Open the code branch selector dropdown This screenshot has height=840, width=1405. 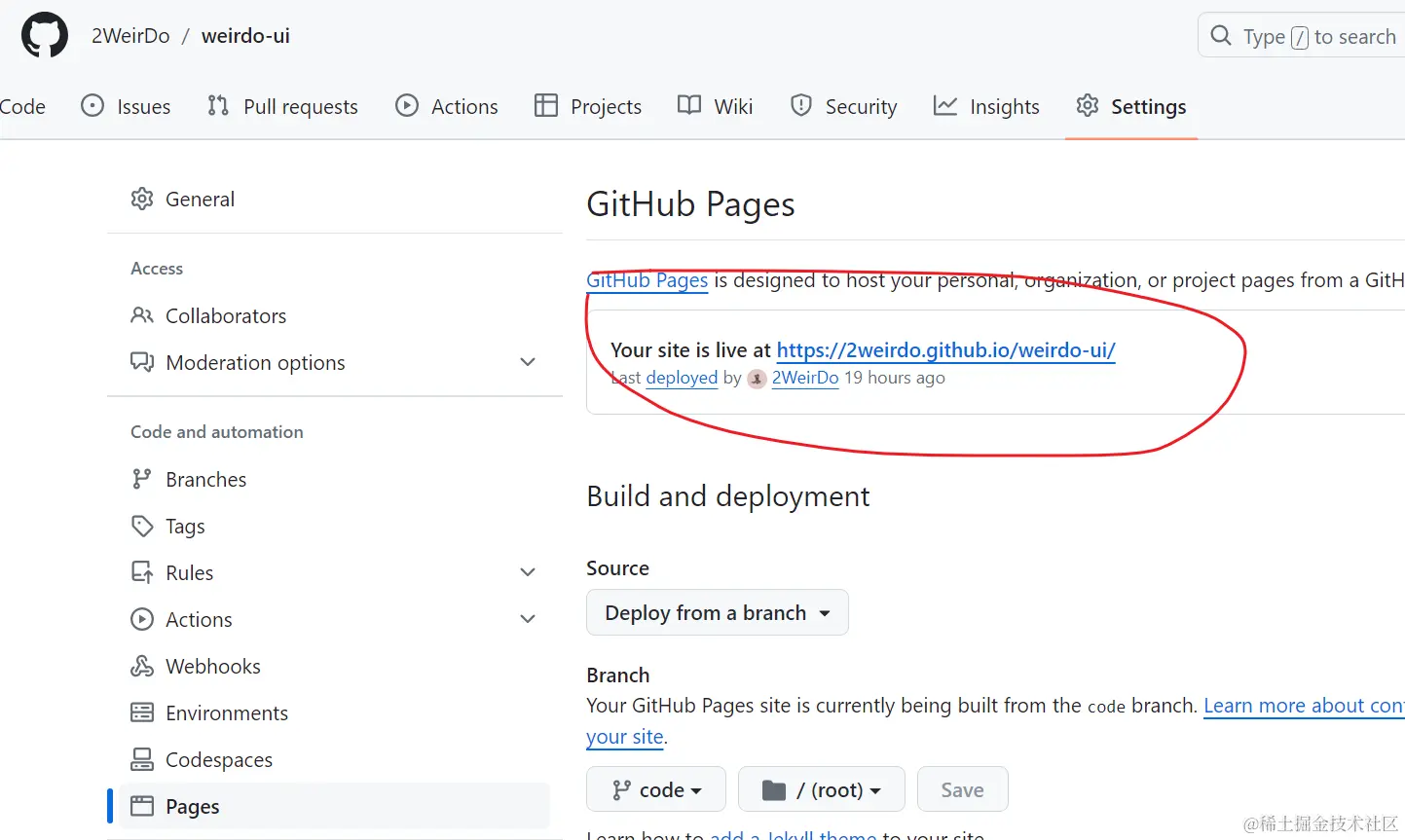tap(656, 789)
